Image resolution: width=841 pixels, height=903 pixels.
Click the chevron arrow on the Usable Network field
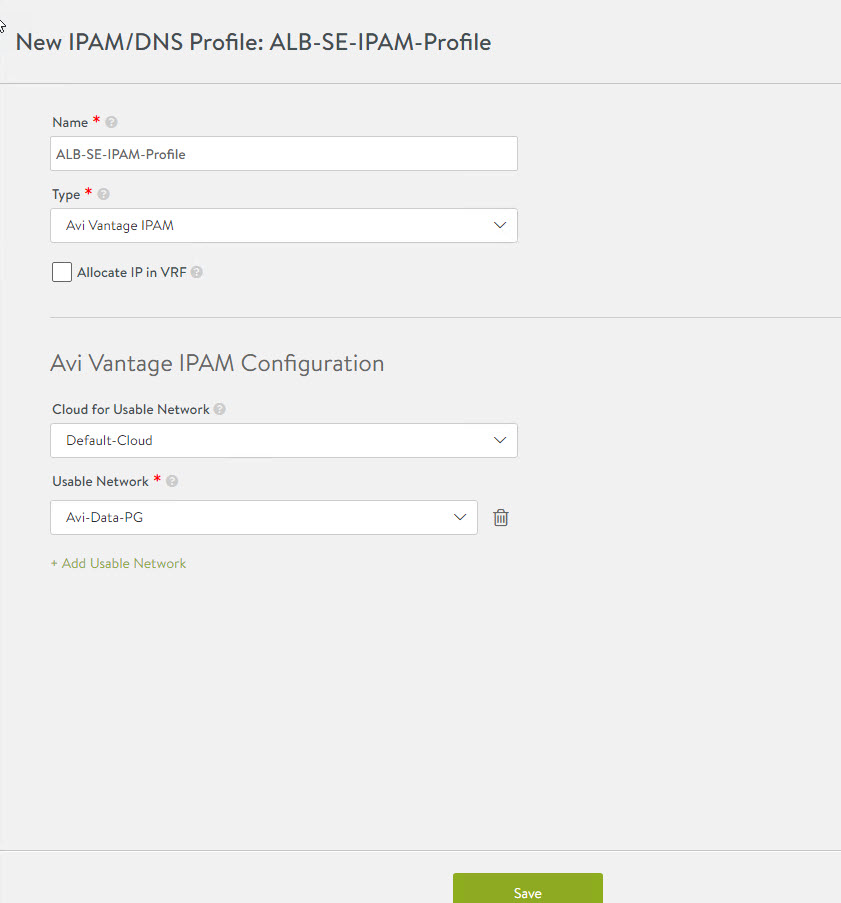pyautogui.click(x=460, y=517)
